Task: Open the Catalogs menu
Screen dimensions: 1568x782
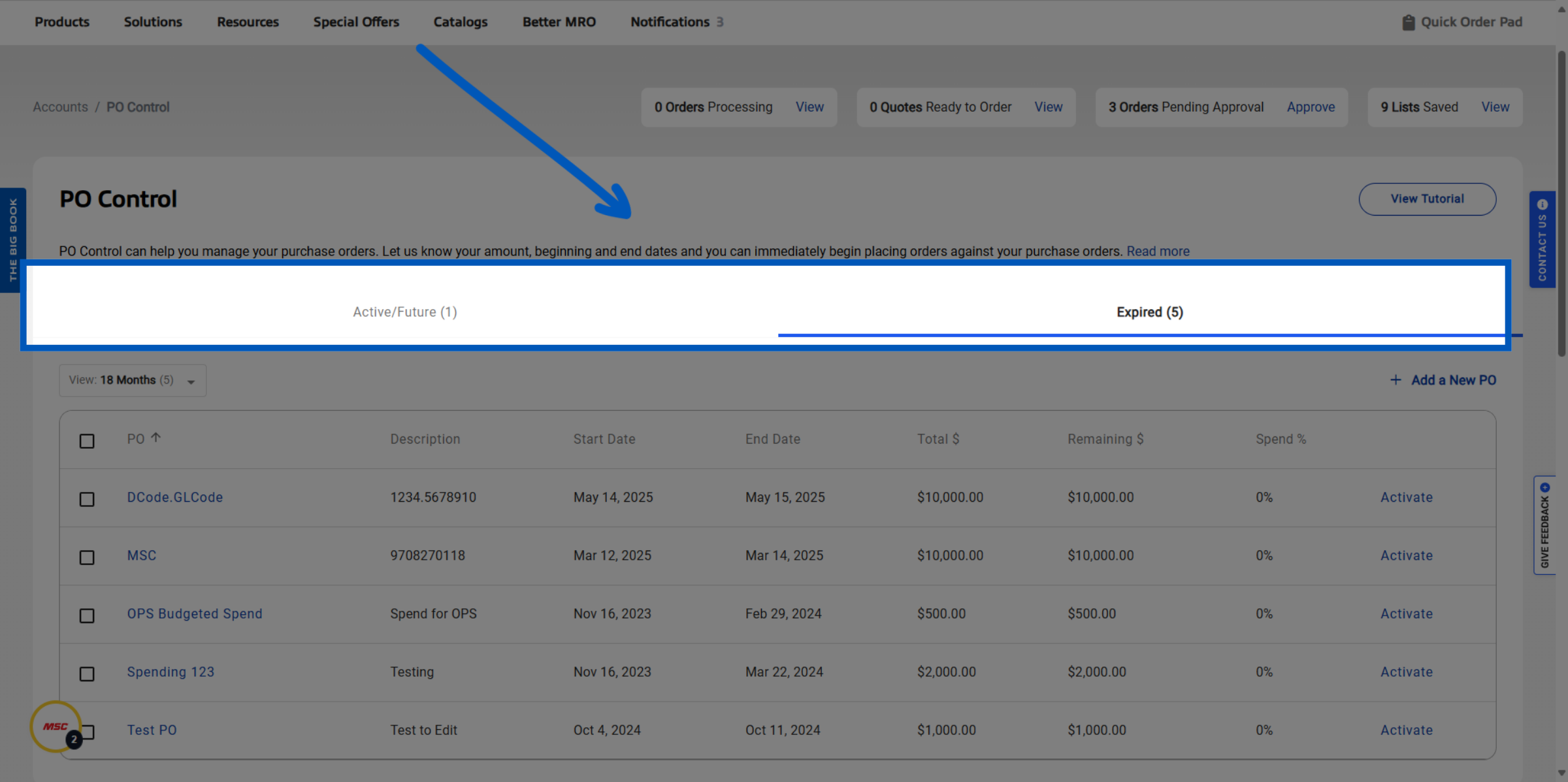Action: 461,22
